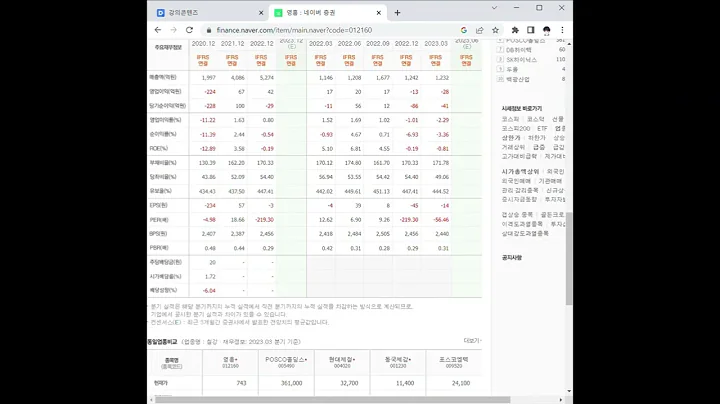Open the 공지사항 heading link
This screenshot has height=404, width=720.
tap(512, 258)
